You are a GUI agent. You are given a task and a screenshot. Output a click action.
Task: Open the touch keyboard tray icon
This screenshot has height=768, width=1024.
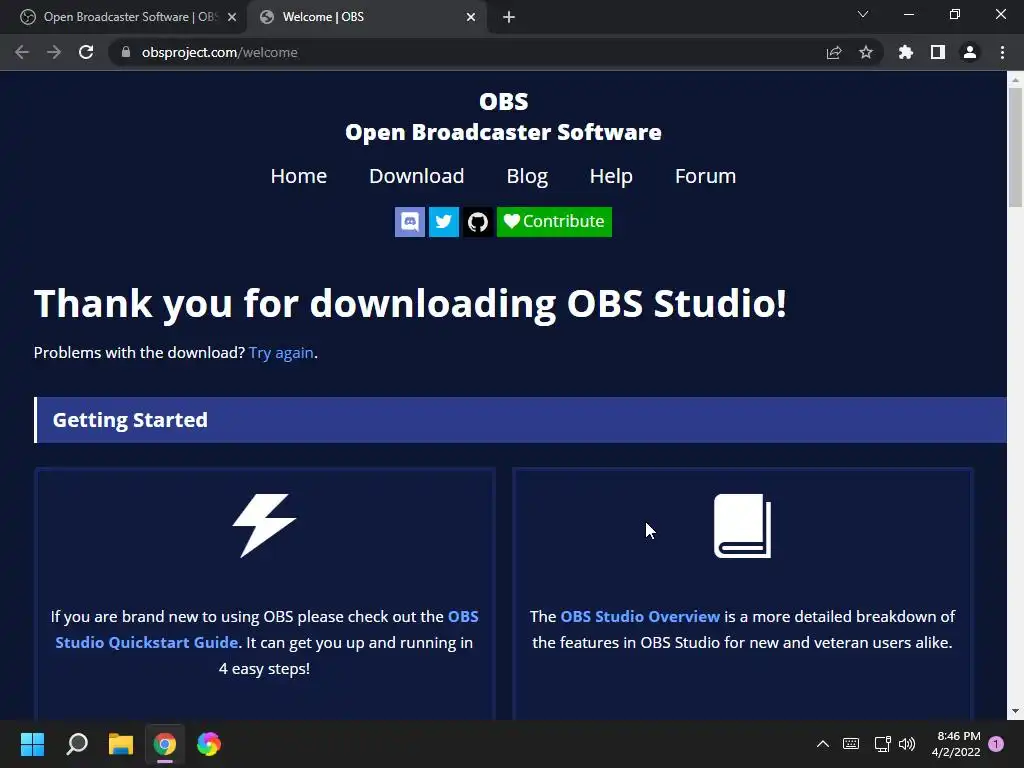[x=851, y=744]
